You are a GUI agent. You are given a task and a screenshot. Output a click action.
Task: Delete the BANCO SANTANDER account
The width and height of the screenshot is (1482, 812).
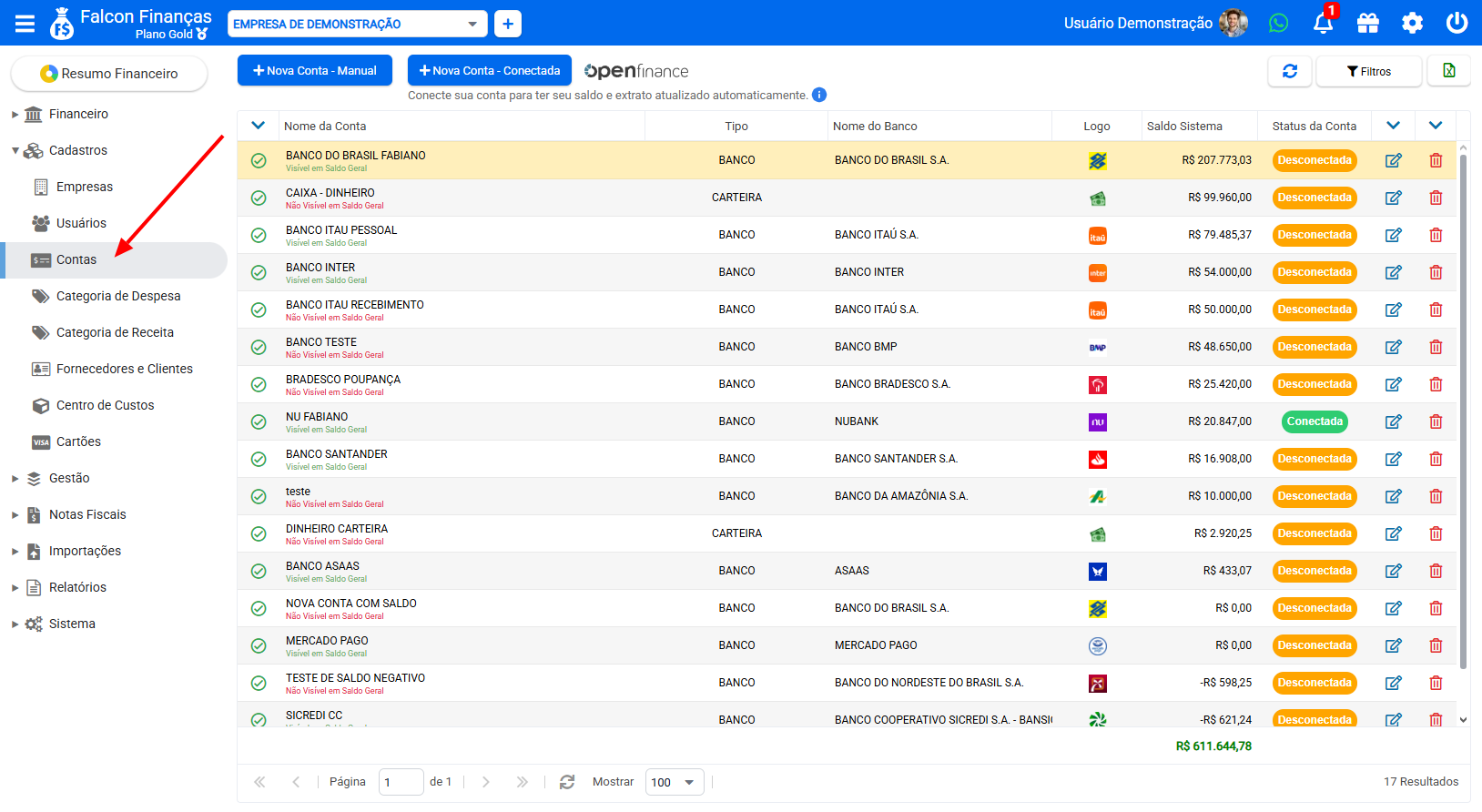(x=1436, y=459)
